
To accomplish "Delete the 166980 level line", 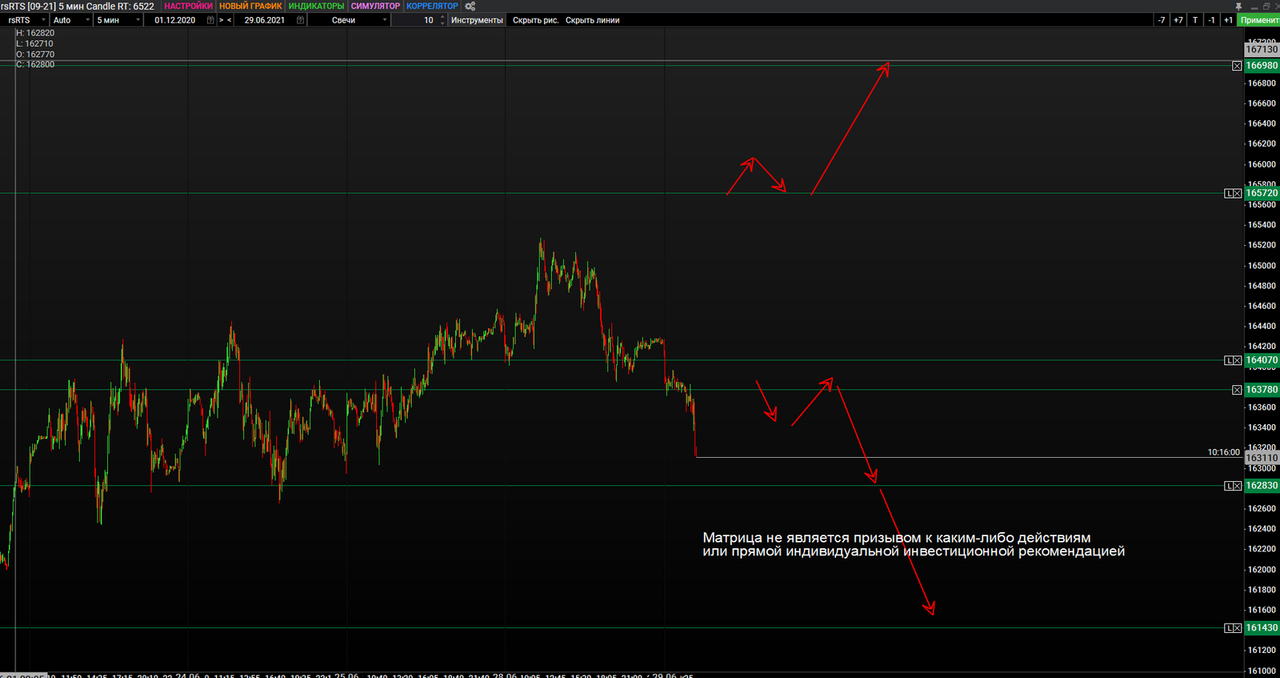I will [1237, 65].
